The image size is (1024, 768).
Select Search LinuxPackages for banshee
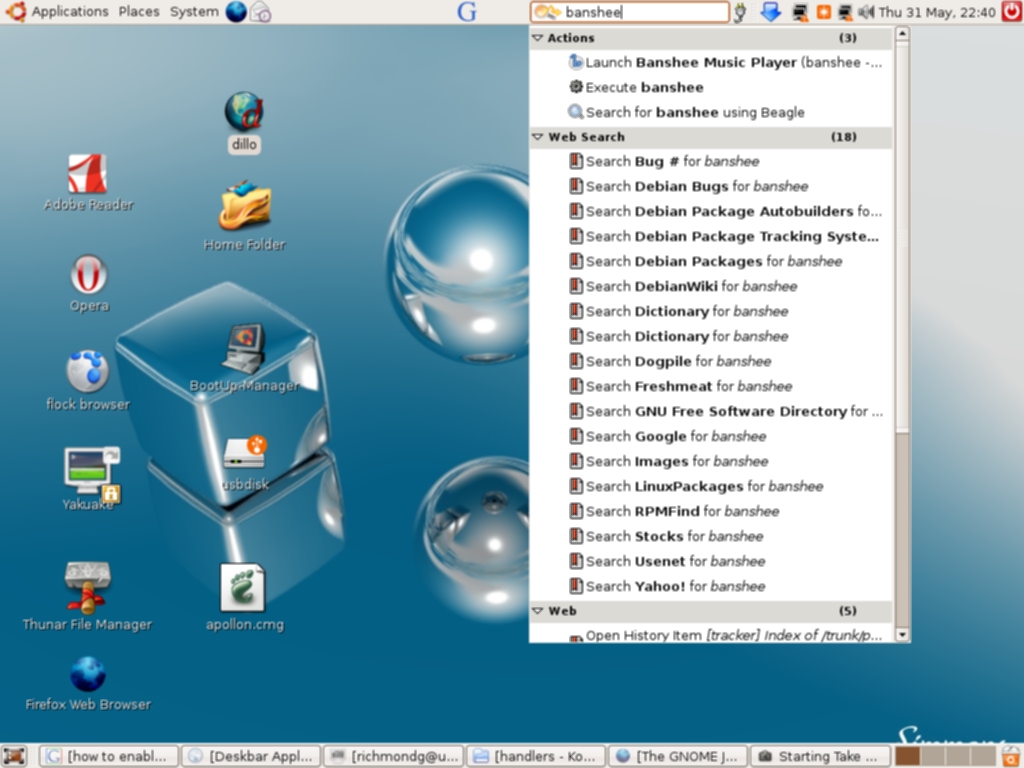pos(711,486)
